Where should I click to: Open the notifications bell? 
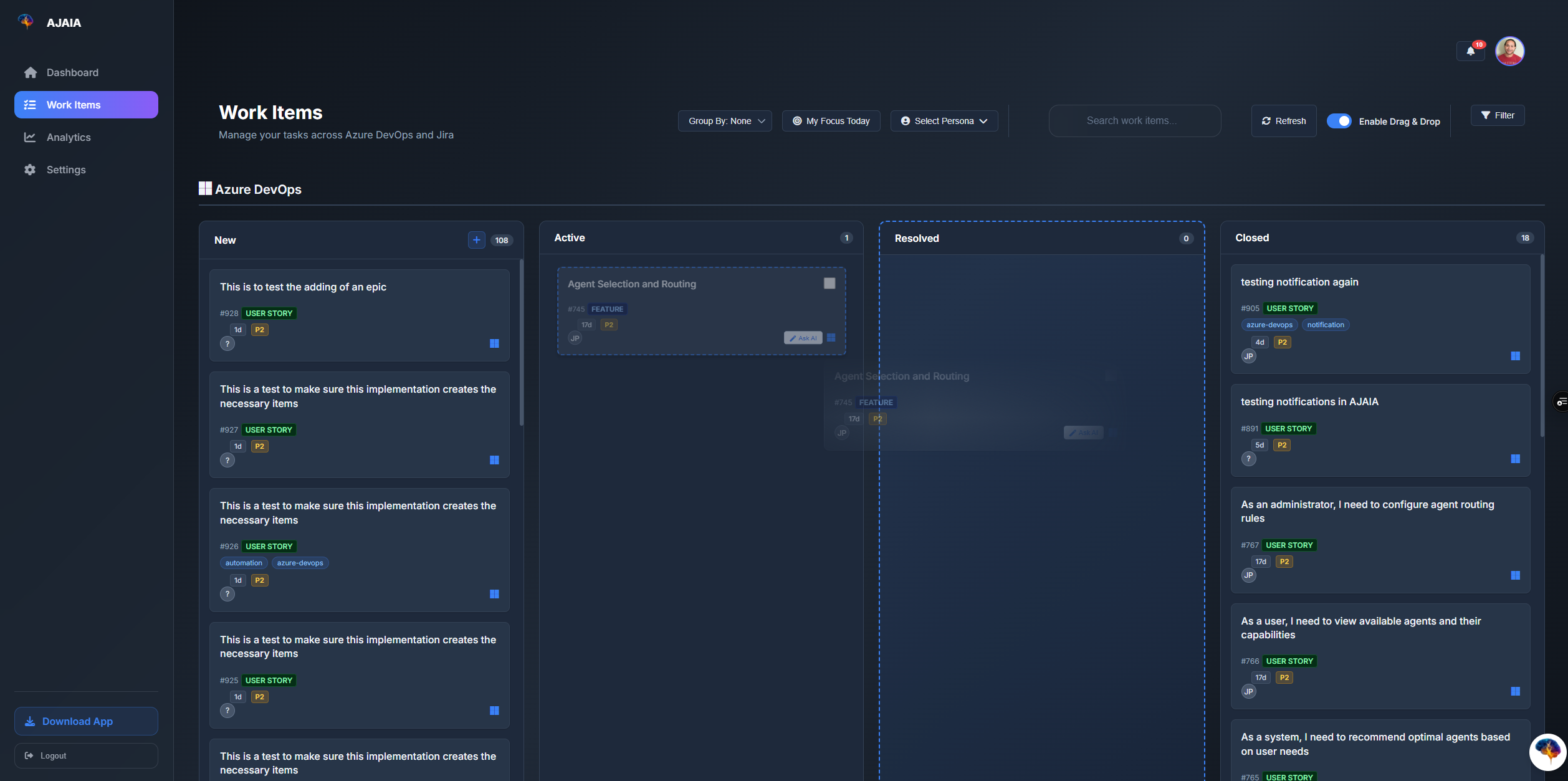[x=1471, y=51]
